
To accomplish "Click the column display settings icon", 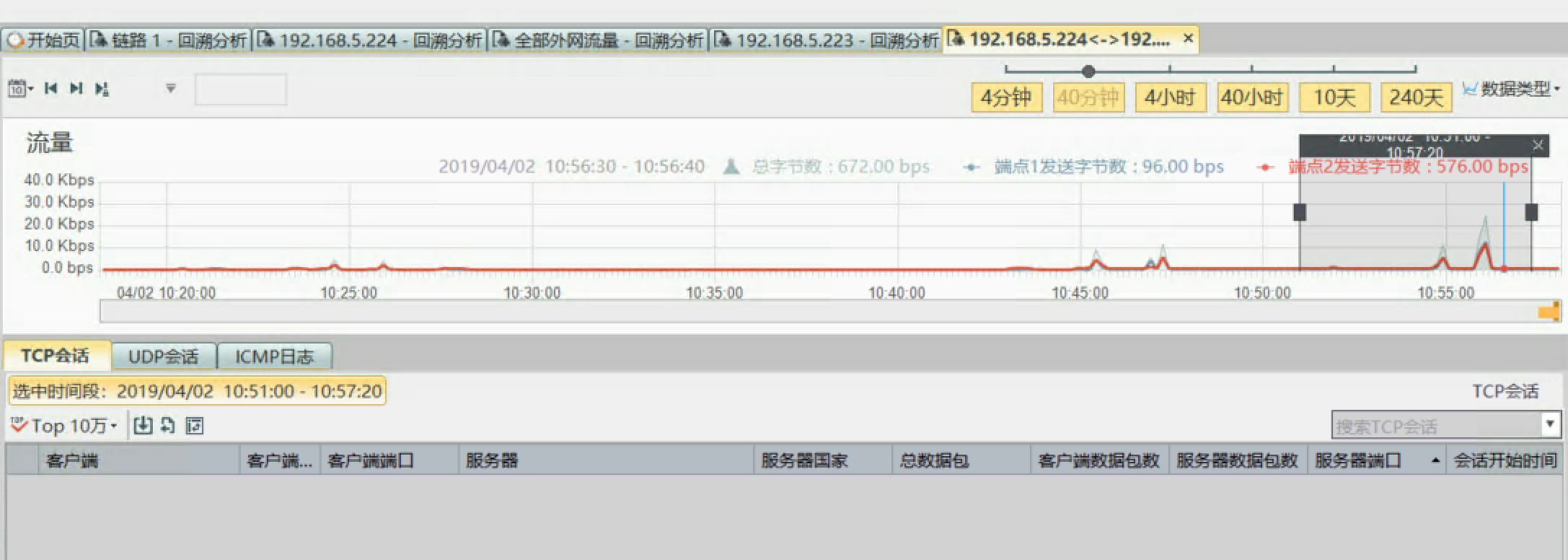I will pyautogui.click(x=194, y=426).
